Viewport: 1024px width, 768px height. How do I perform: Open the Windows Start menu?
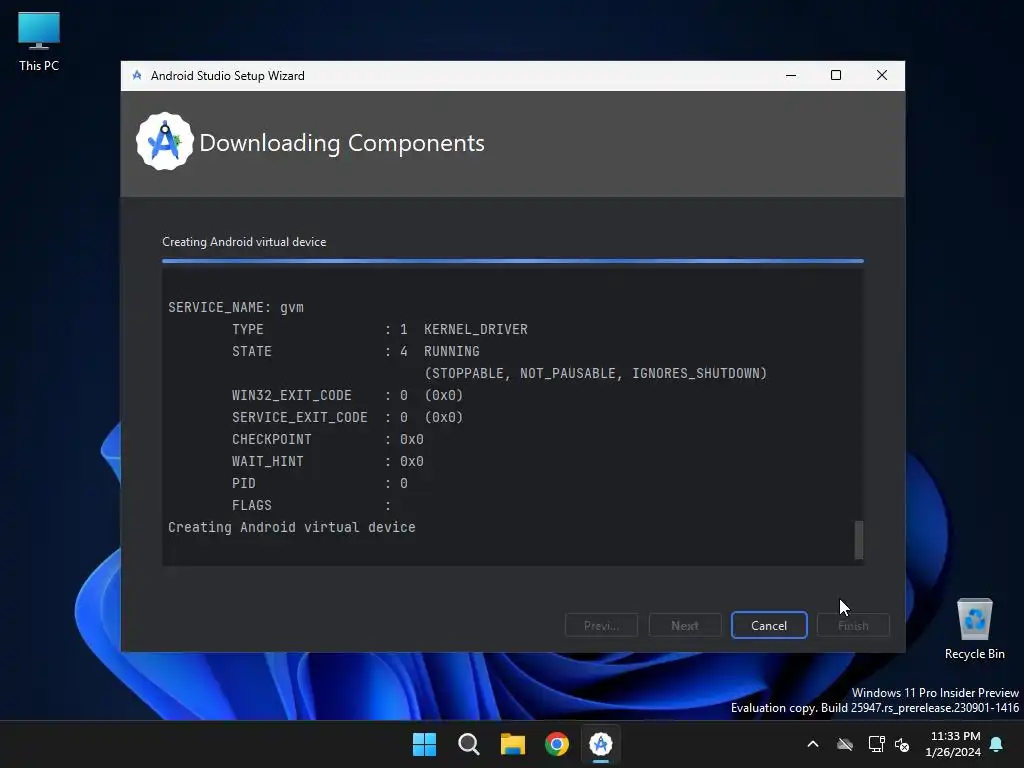point(424,744)
